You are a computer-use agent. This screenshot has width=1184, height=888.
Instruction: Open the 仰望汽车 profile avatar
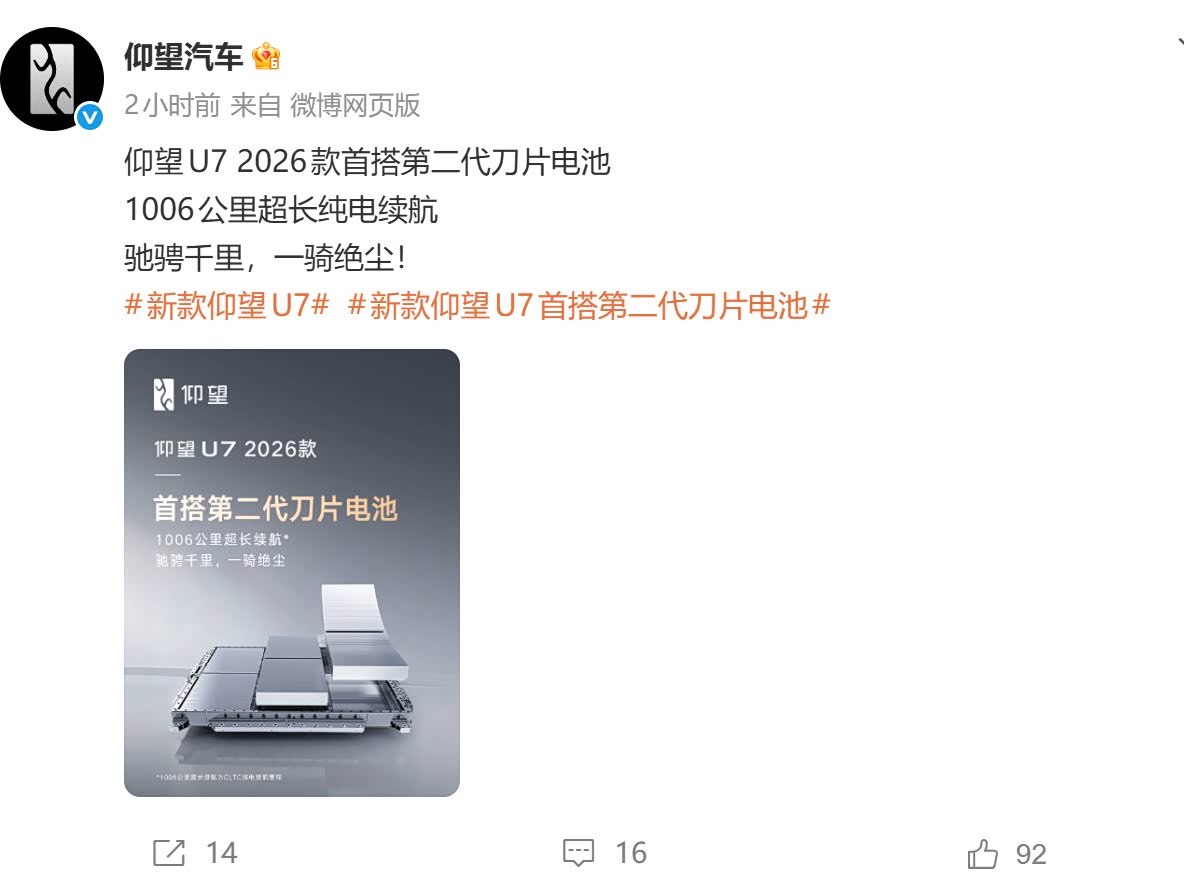pyautogui.click(x=52, y=79)
